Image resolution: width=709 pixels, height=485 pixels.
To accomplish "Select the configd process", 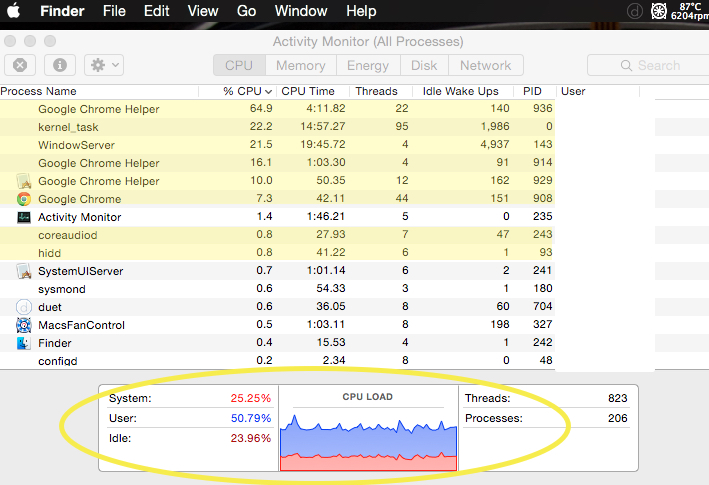I will pos(277,361).
